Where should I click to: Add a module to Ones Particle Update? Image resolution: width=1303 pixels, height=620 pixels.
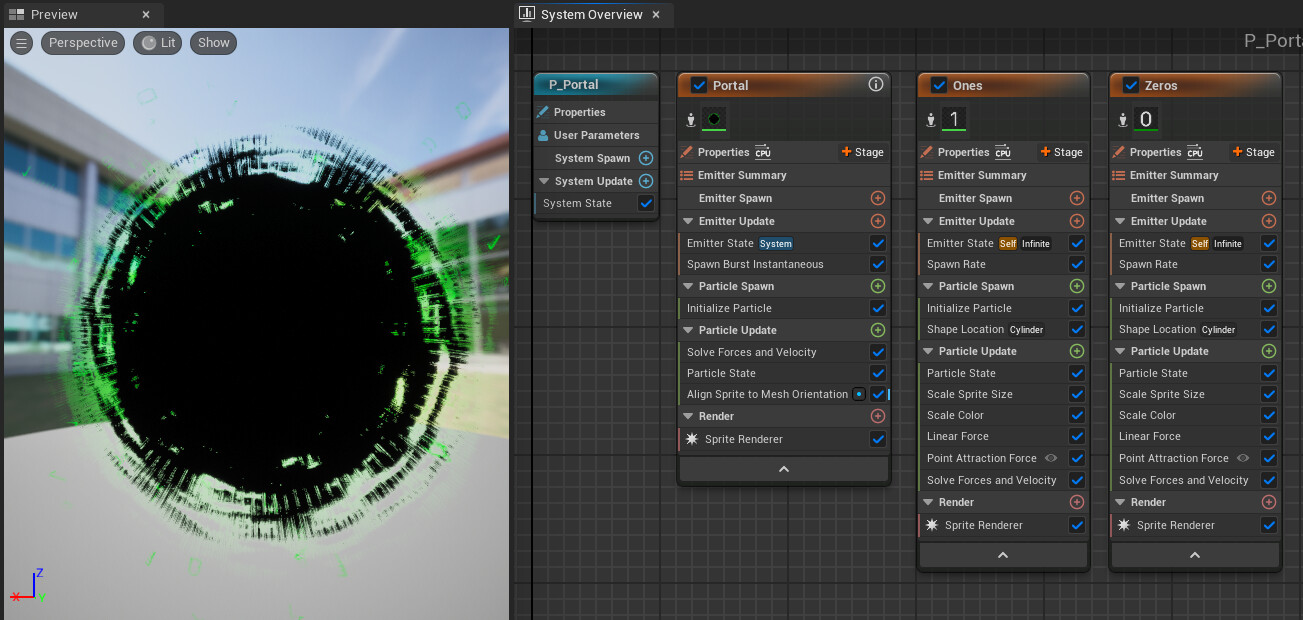coord(1077,351)
